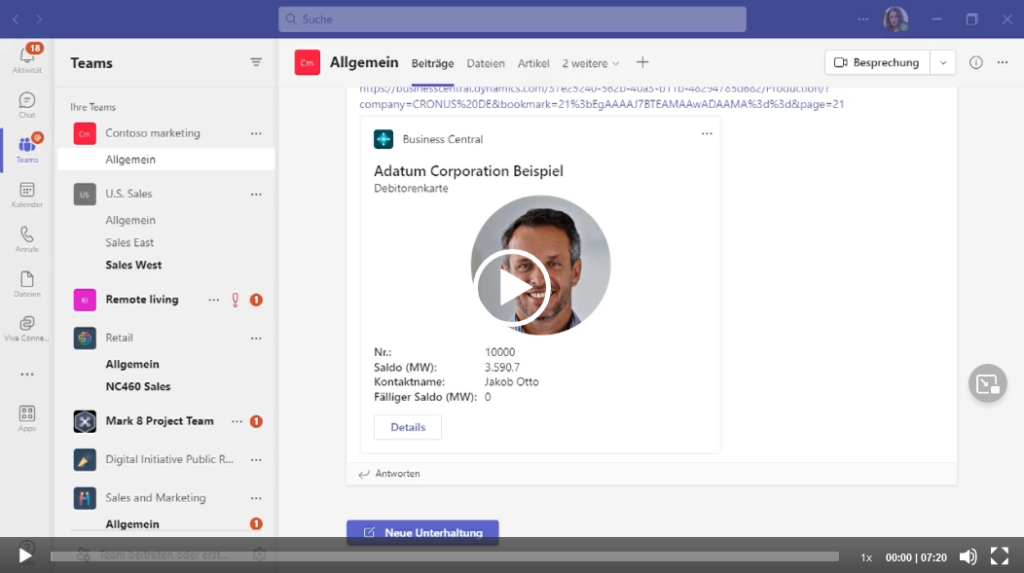This screenshot has height=573, width=1024.
Task: Switch to the Artikel tab
Action: tap(533, 63)
